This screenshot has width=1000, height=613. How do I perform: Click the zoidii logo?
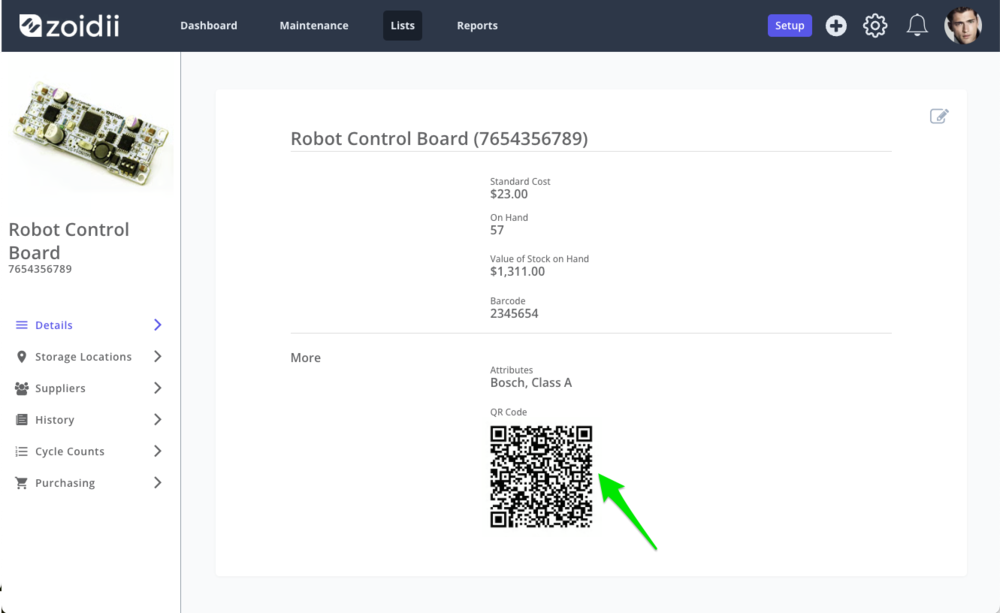coord(69,26)
